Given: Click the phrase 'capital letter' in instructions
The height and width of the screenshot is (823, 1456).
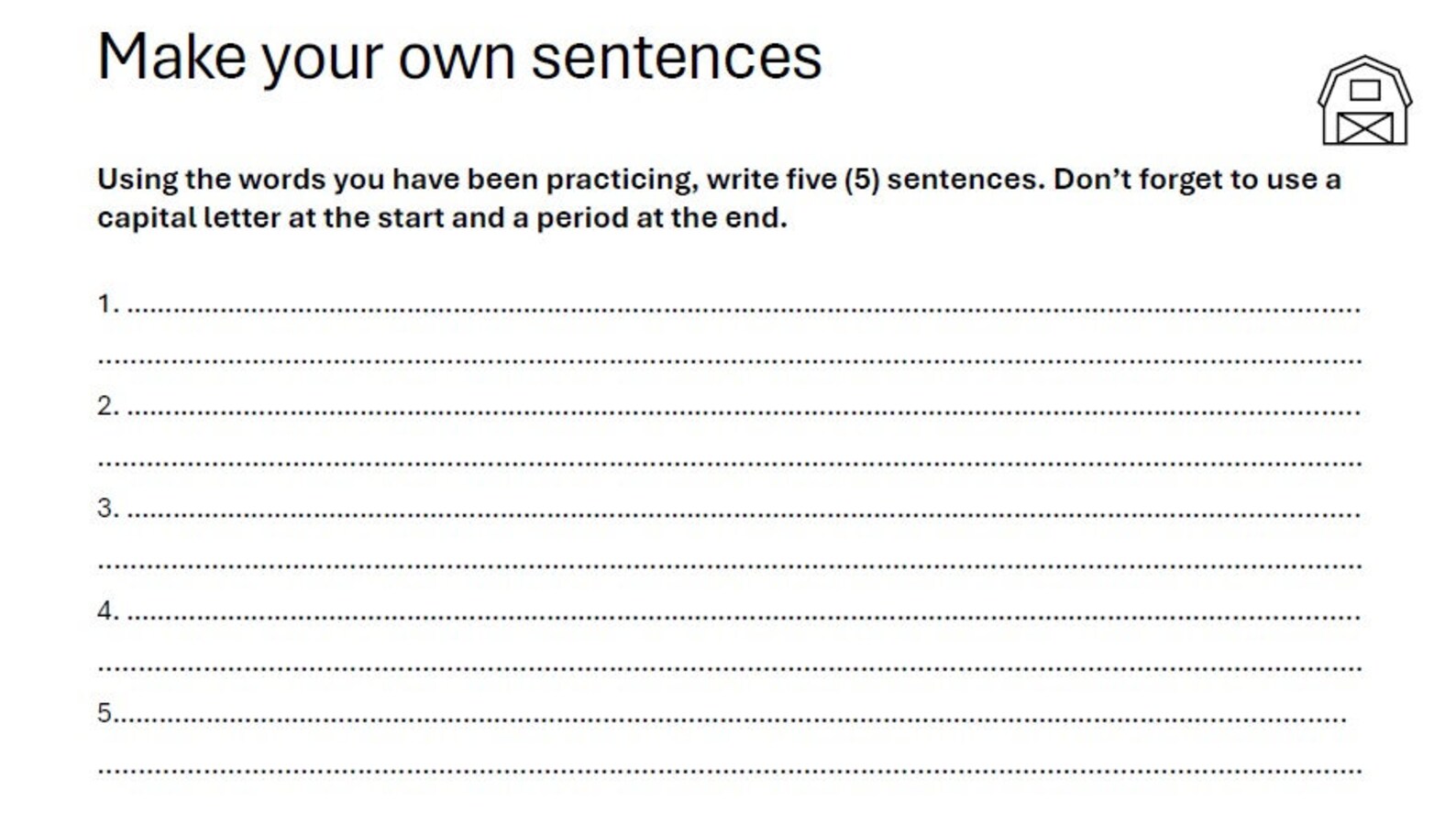Looking at the screenshot, I should point(188,218).
